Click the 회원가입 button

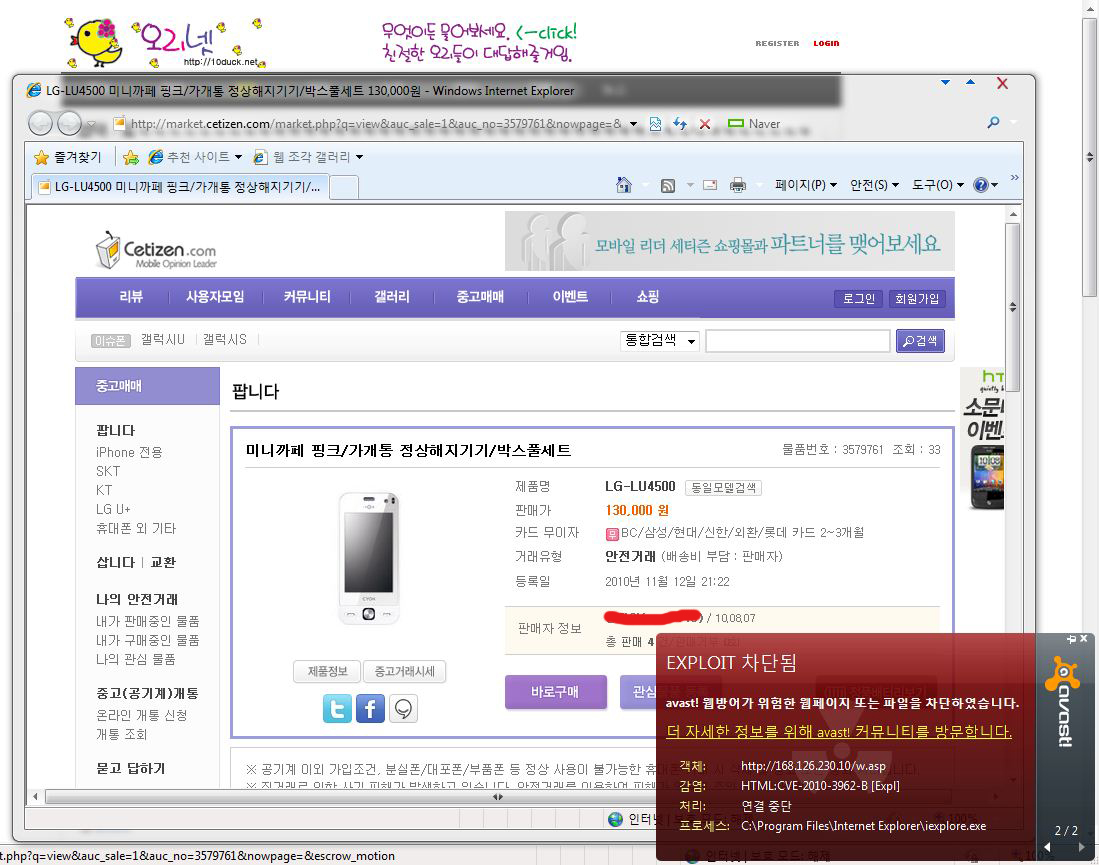coord(917,299)
